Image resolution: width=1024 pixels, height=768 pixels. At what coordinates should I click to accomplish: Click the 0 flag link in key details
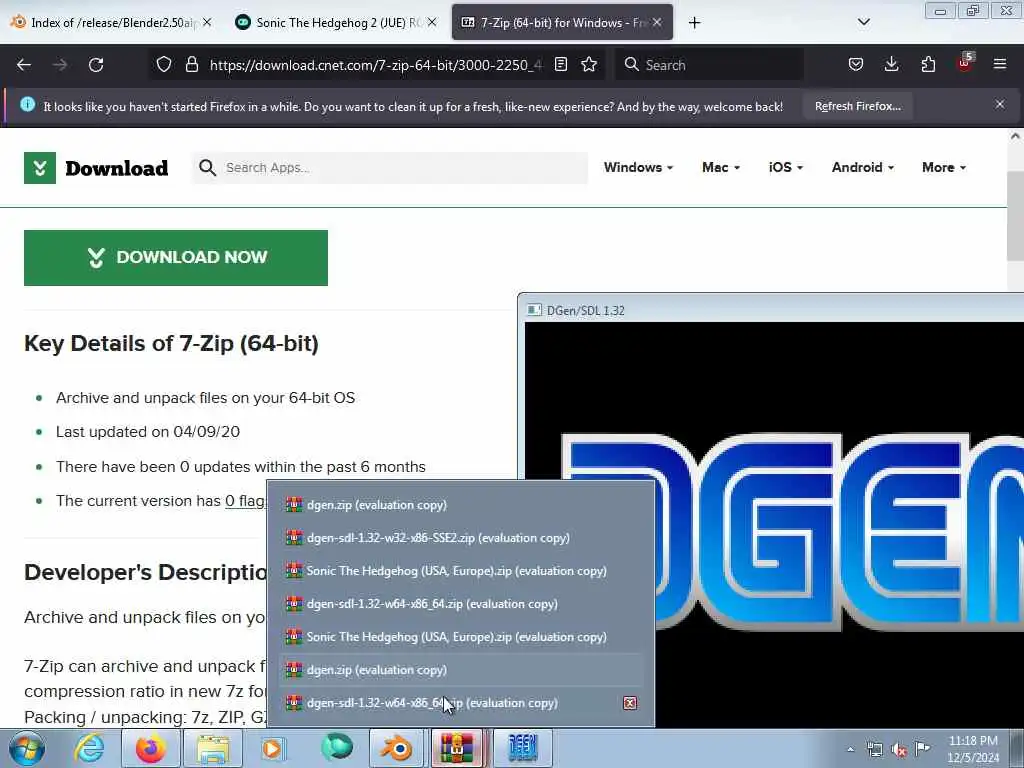point(245,501)
